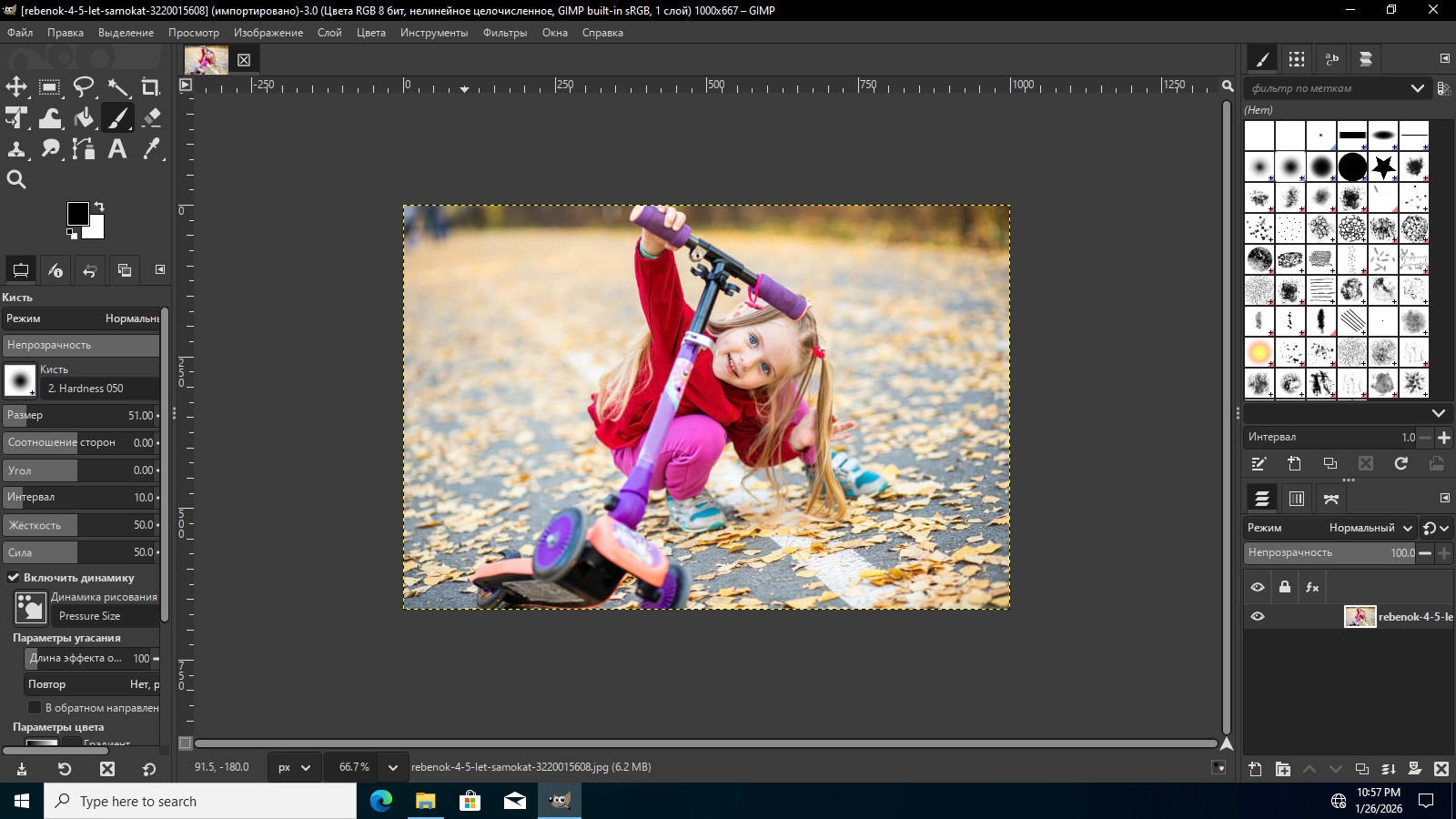Pick the Fuzzy Select magic wand

point(117,87)
